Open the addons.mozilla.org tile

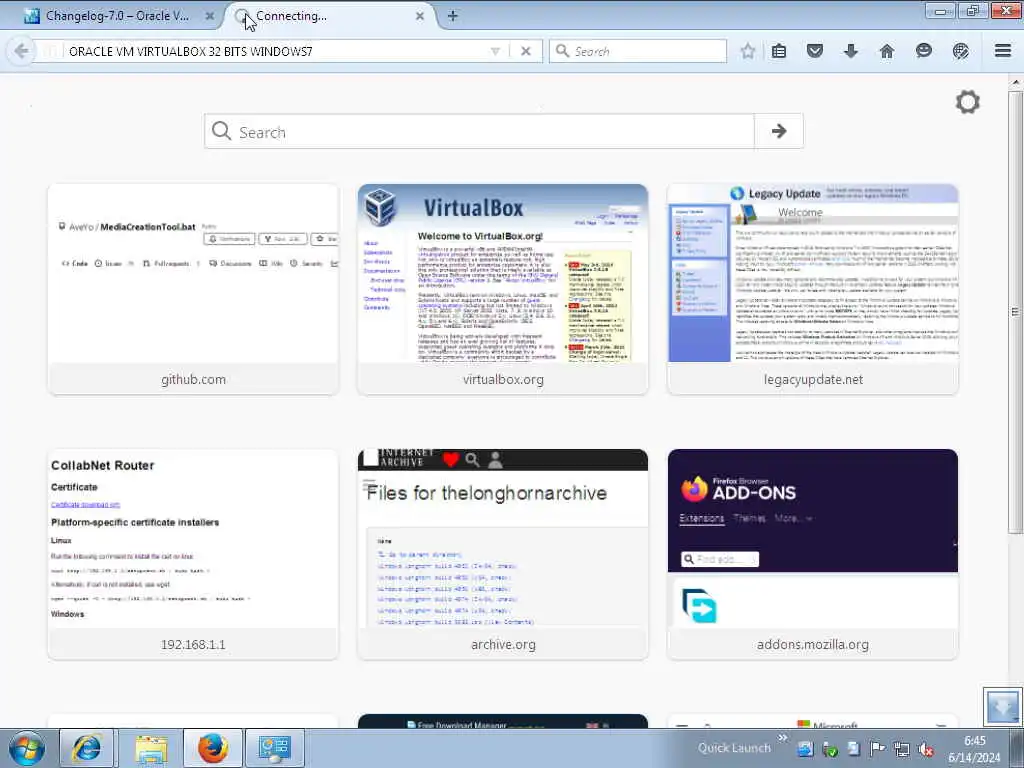(813, 554)
